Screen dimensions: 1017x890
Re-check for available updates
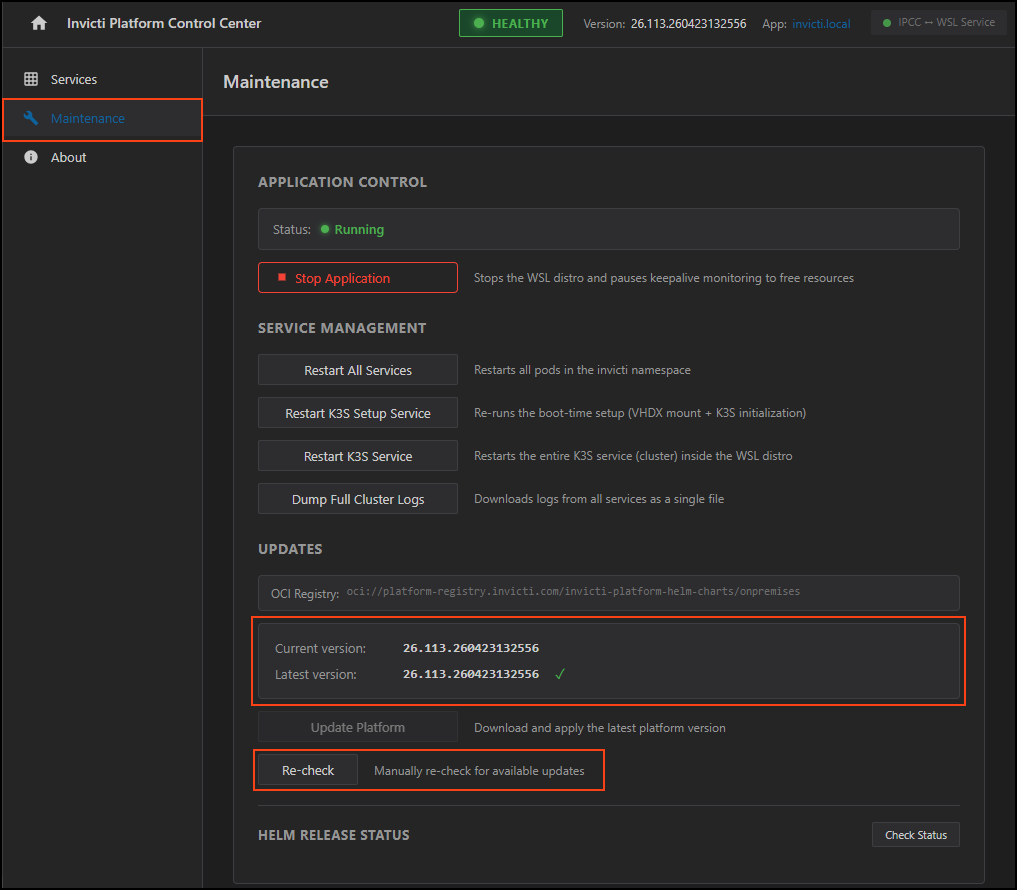point(306,770)
